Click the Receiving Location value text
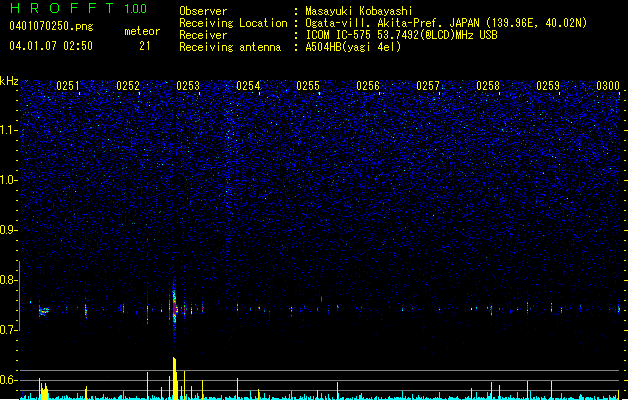This screenshot has height=400, width=629. point(446,23)
